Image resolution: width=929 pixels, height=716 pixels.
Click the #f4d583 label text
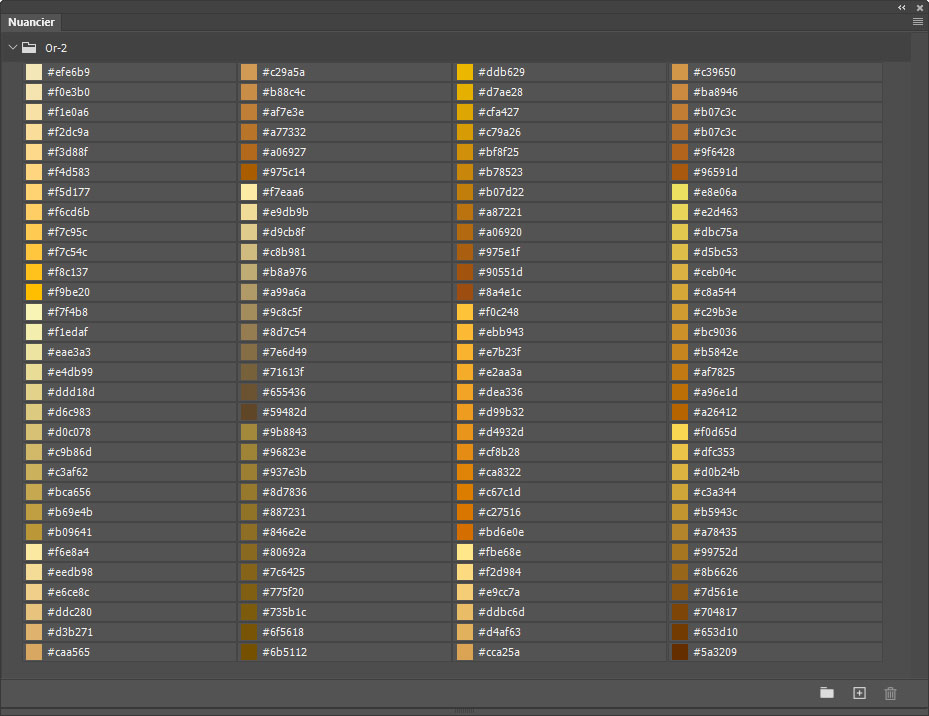click(69, 172)
